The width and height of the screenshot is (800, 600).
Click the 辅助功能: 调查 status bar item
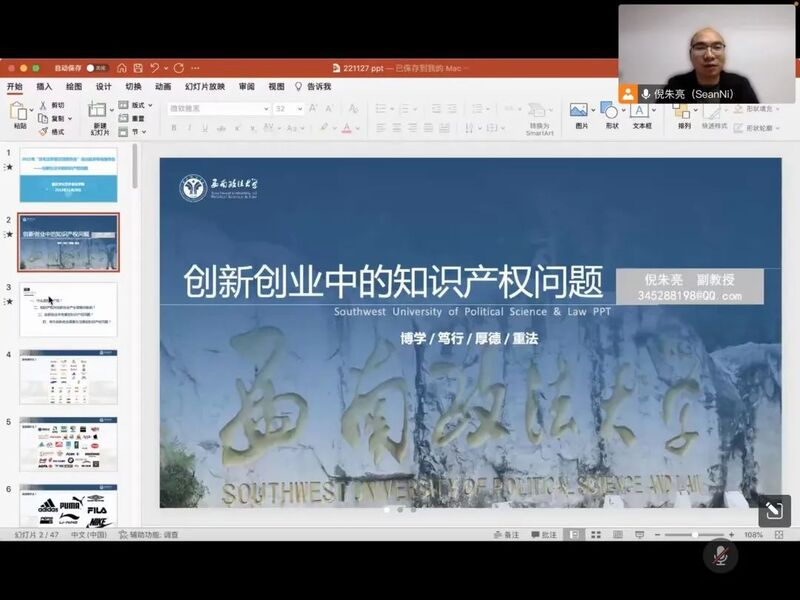coord(149,535)
